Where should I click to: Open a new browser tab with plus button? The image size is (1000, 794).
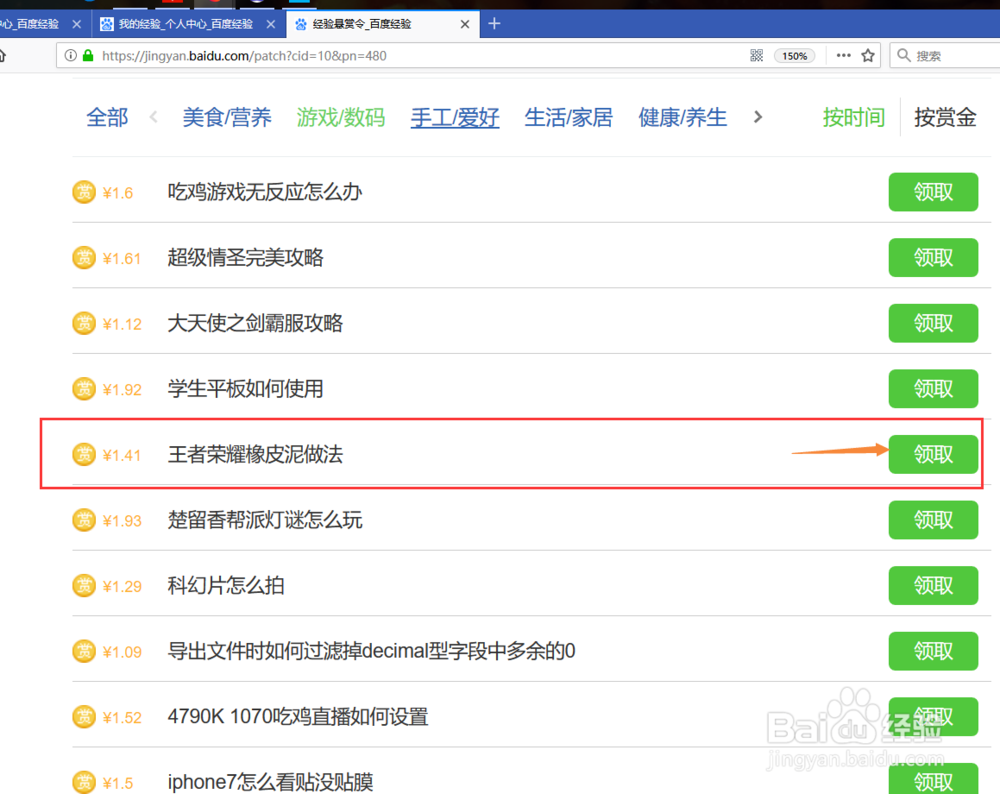[494, 24]
